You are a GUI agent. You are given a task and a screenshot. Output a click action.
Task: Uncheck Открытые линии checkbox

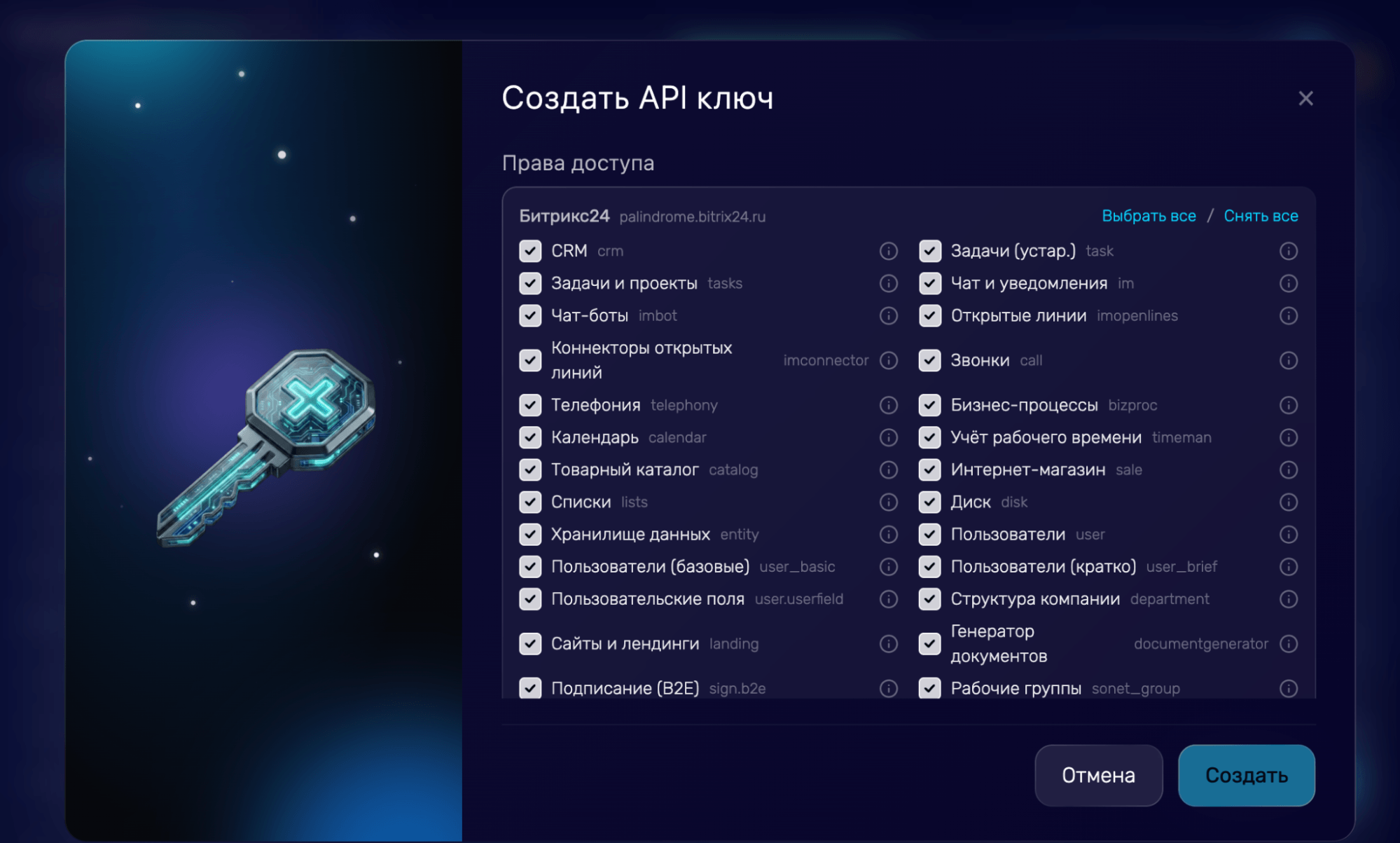(x=929, y=315)
